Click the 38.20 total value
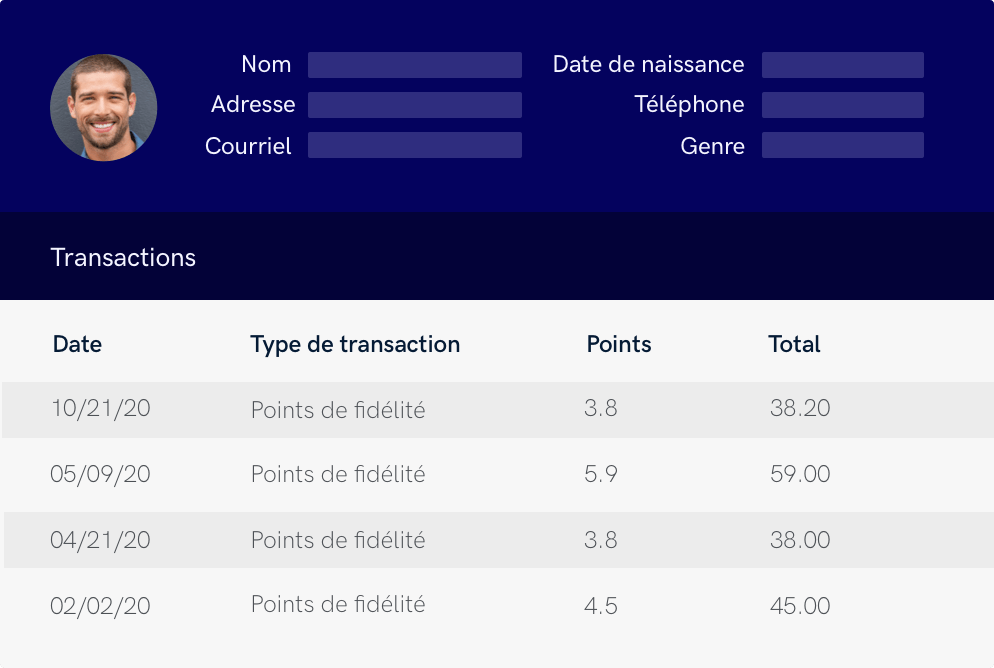Viewport: 994px width, 668px height. click(x=800, y=408)
